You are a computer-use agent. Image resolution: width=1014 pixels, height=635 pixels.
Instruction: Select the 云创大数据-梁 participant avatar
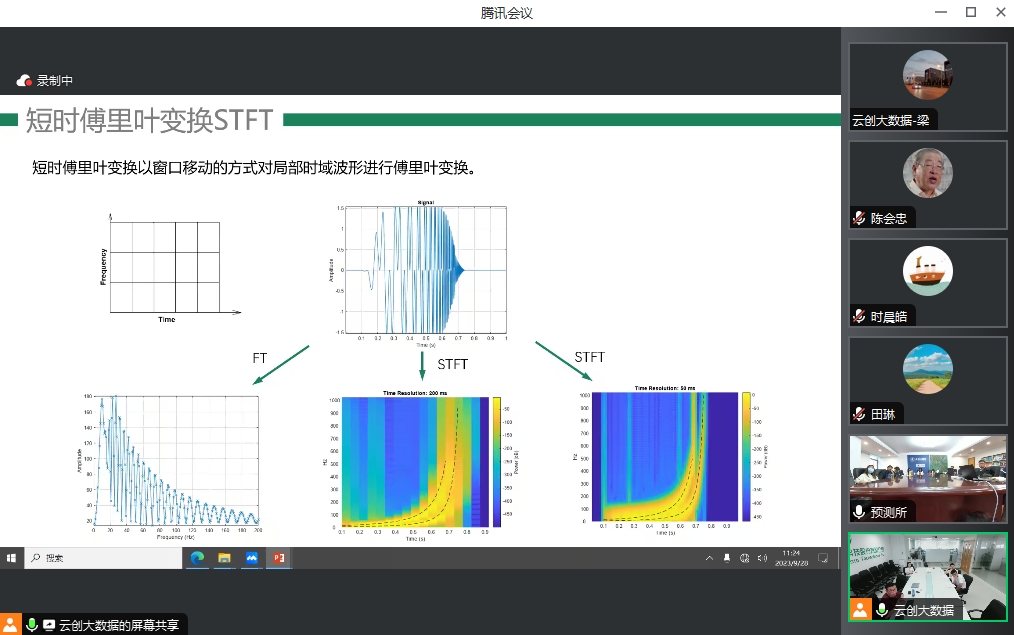point(927,75)
